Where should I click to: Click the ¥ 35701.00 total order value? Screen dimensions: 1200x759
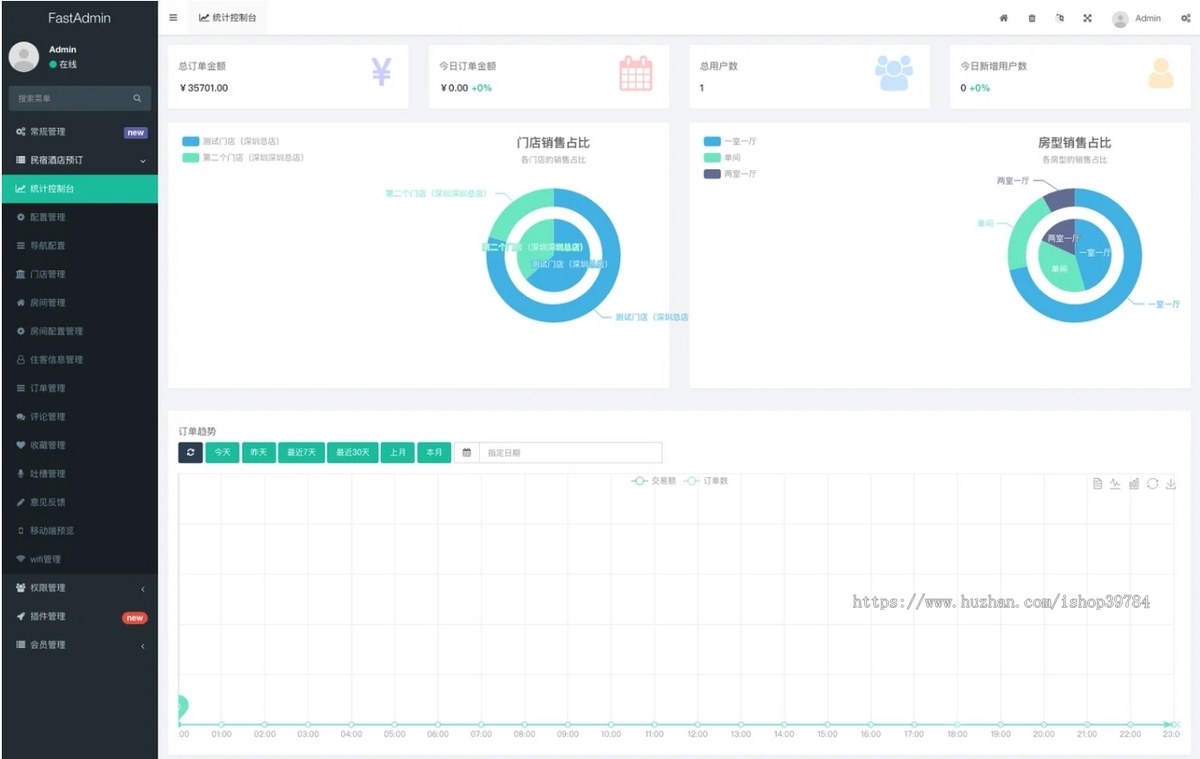tap(204, 88)
